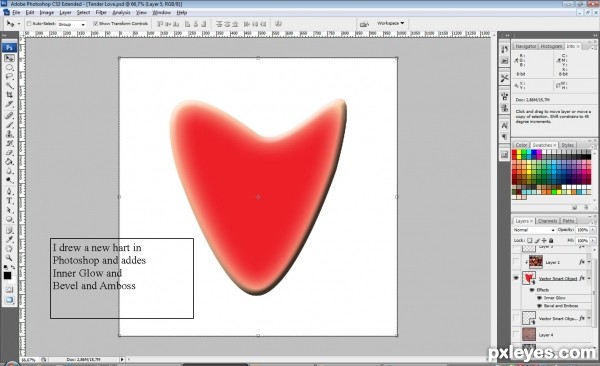Click the foreground black color swatch
The image size is (600, 366).
pos(7,276)
